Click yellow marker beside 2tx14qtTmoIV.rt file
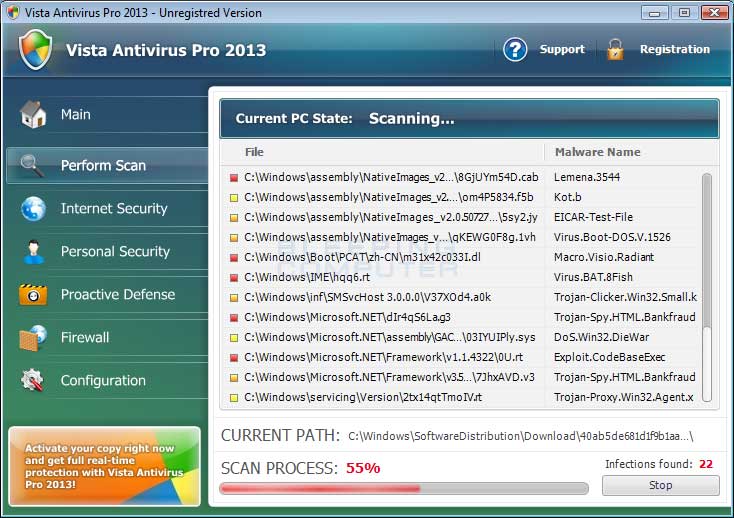The width and height of the screenshot is (734, 518). [234, 398]
